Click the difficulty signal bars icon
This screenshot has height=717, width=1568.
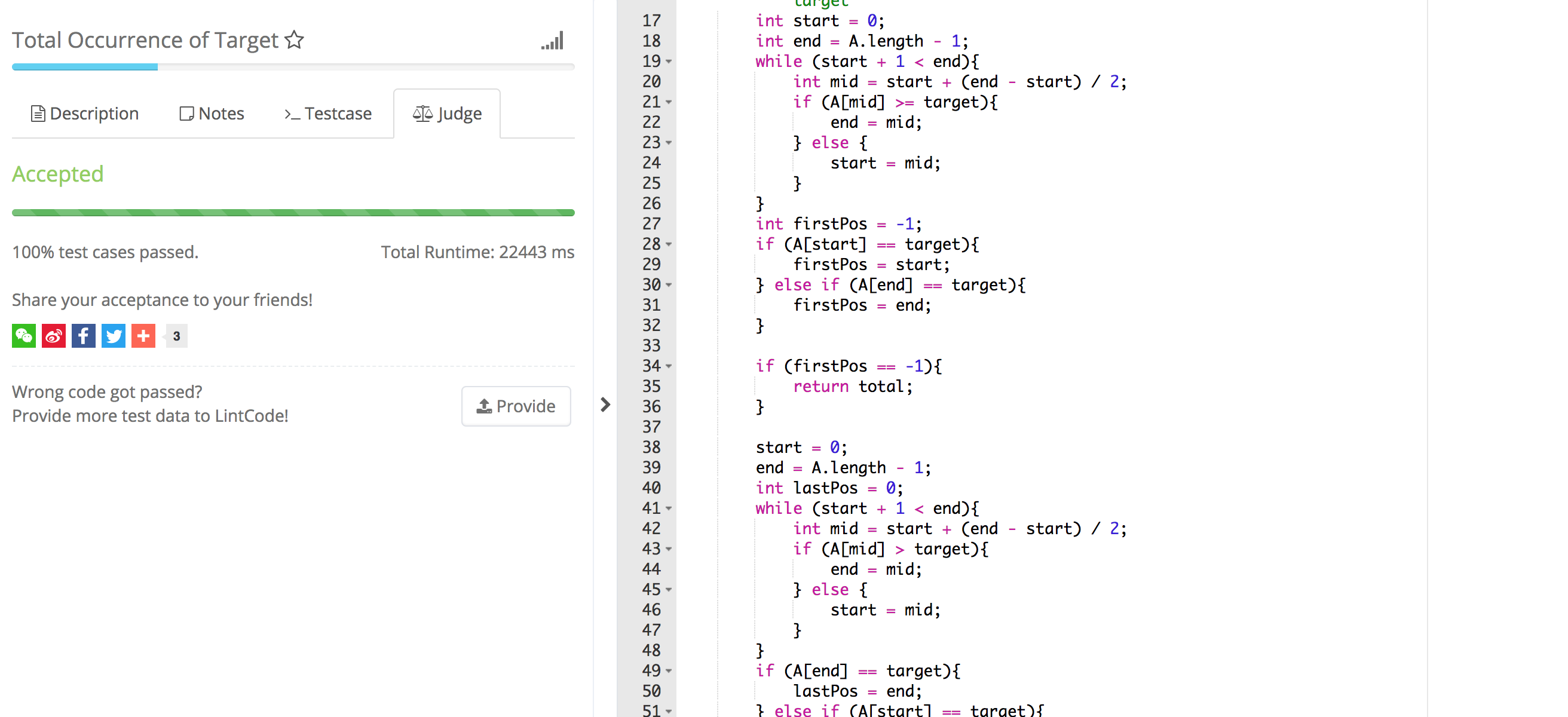[x=552, y=41]
